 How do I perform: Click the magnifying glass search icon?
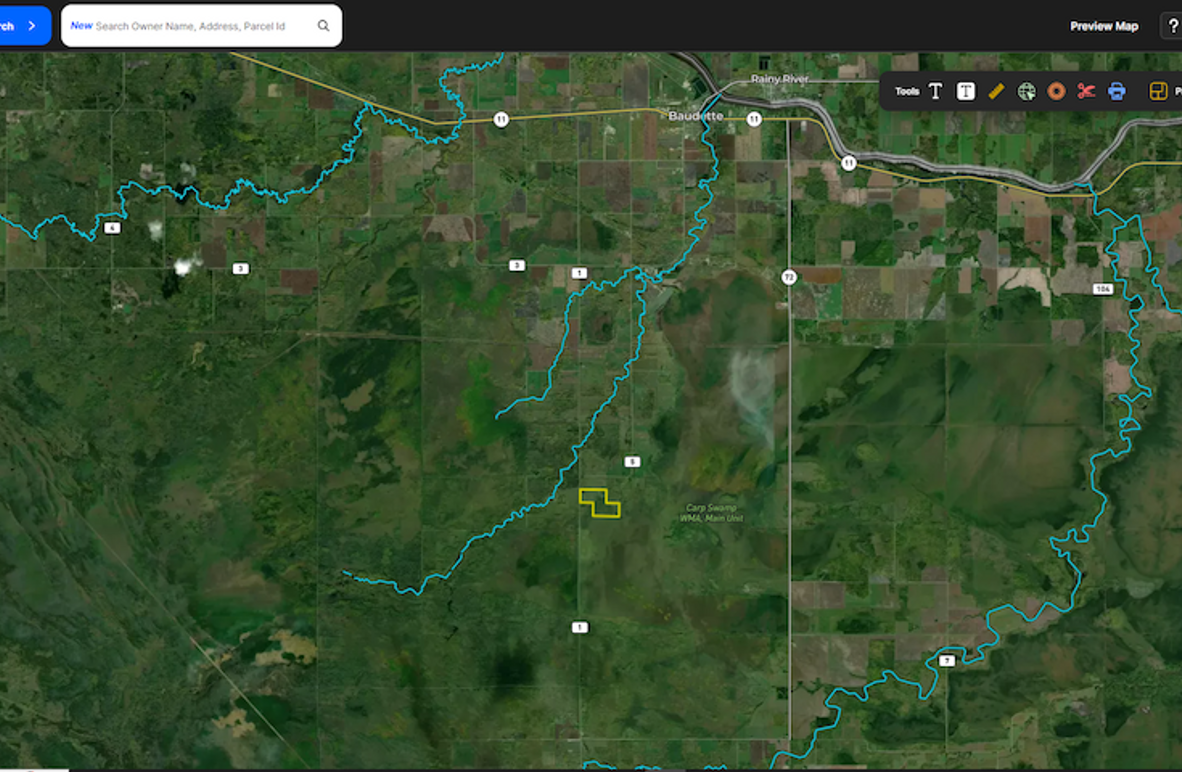[323, 26]
